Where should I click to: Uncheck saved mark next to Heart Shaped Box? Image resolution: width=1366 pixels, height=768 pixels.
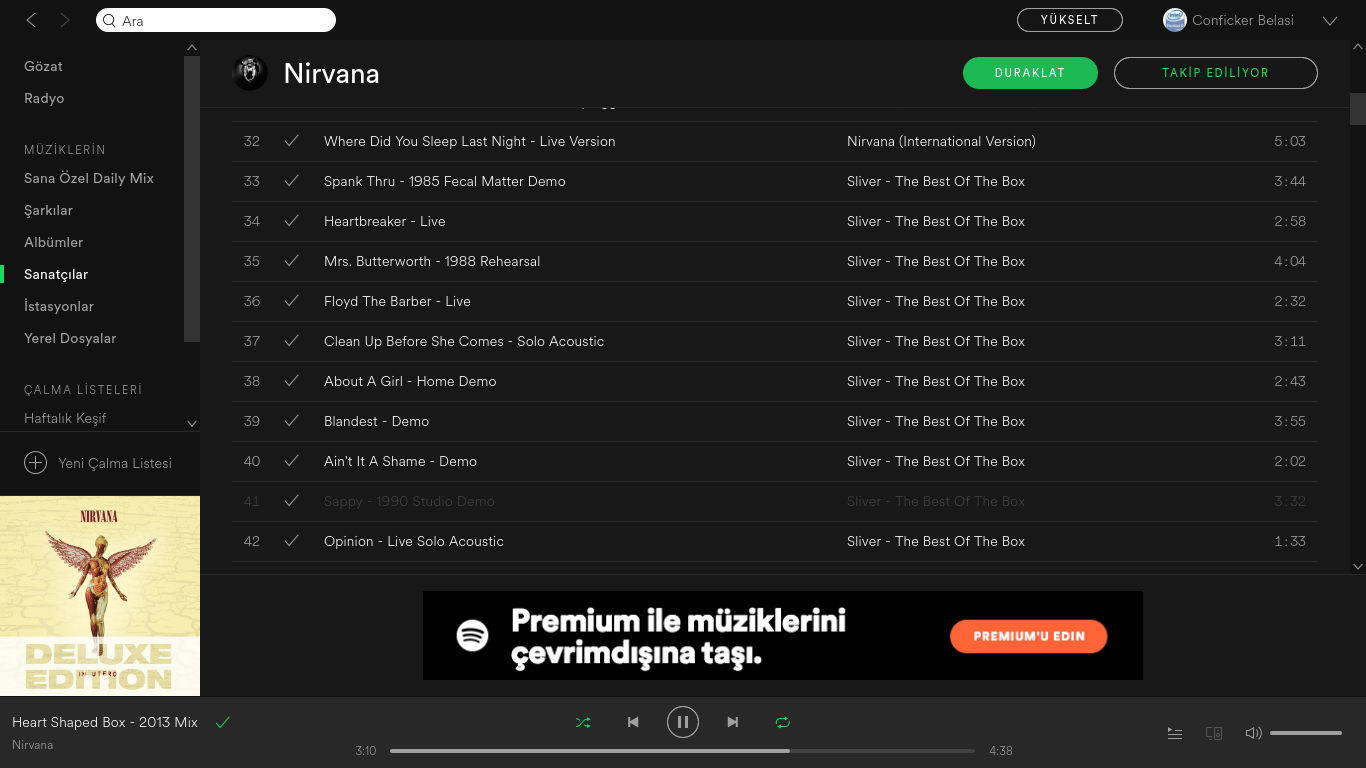coord(223,722)
